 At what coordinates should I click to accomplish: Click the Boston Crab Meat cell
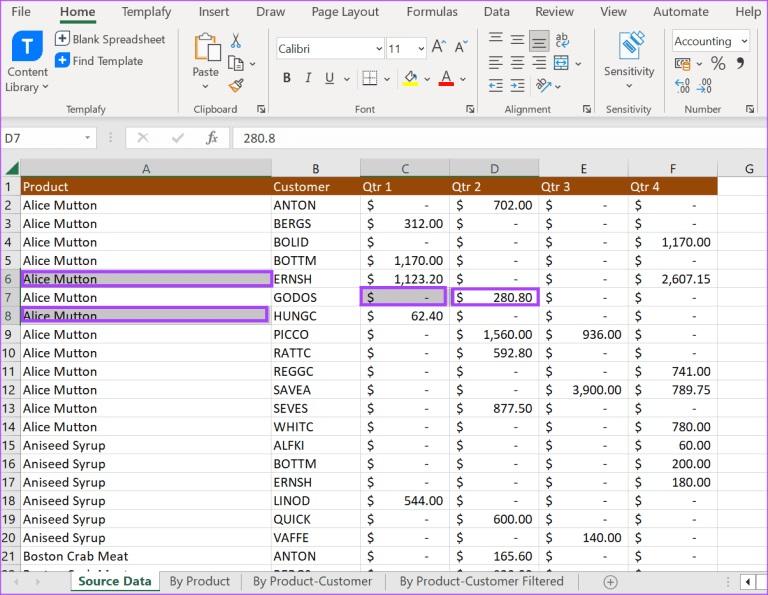146,556
